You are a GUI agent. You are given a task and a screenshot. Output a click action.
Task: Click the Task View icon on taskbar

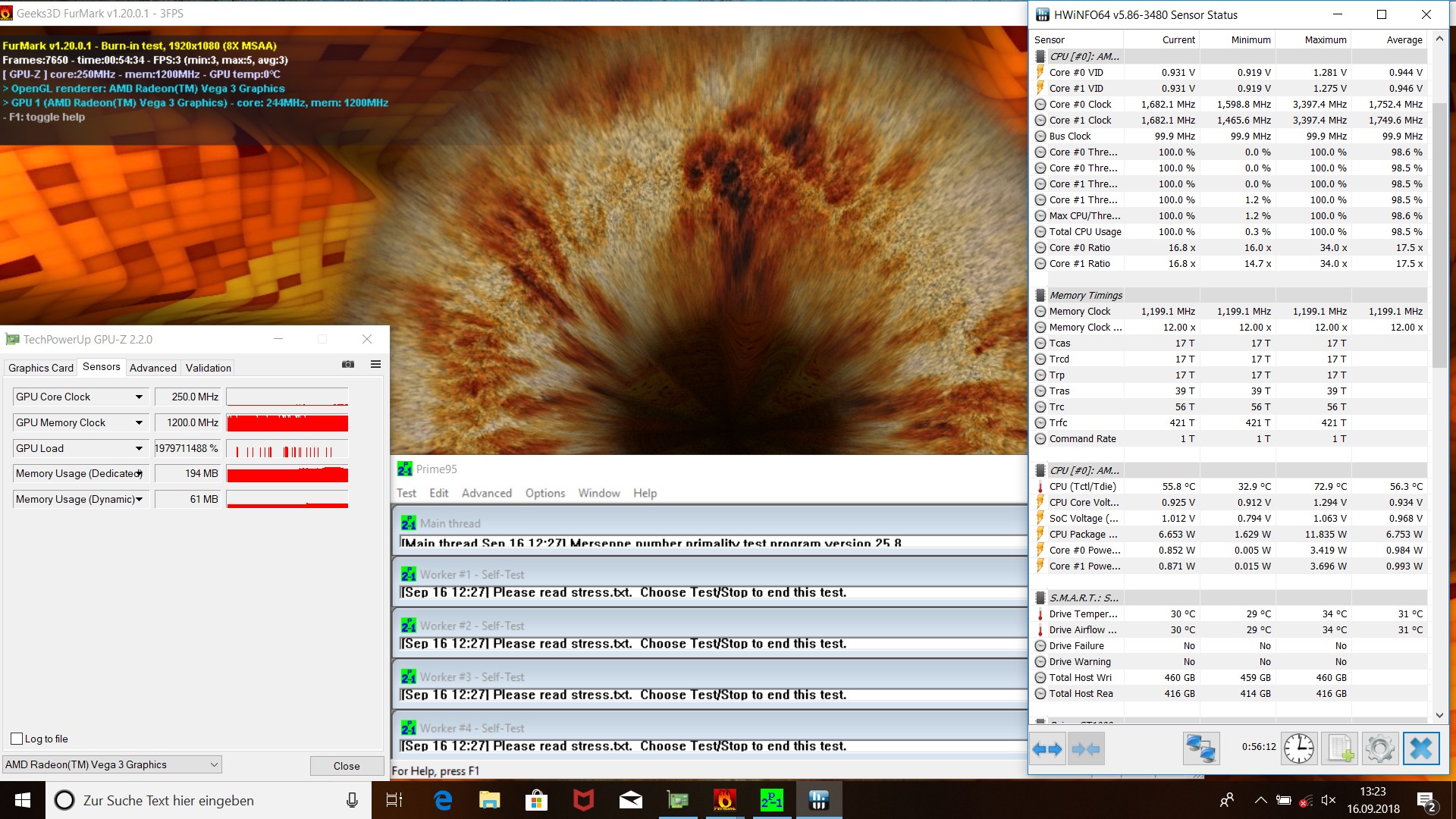394,800
